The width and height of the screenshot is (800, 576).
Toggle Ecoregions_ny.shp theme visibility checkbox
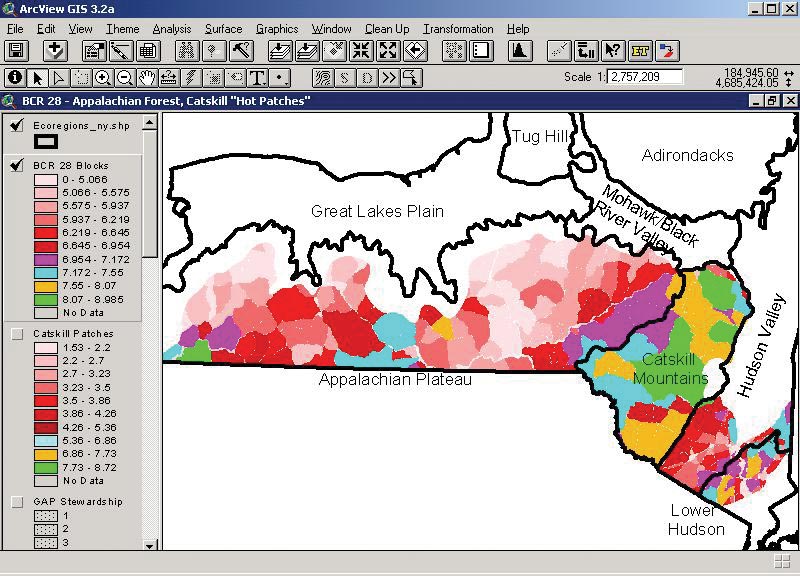point(17,126)
